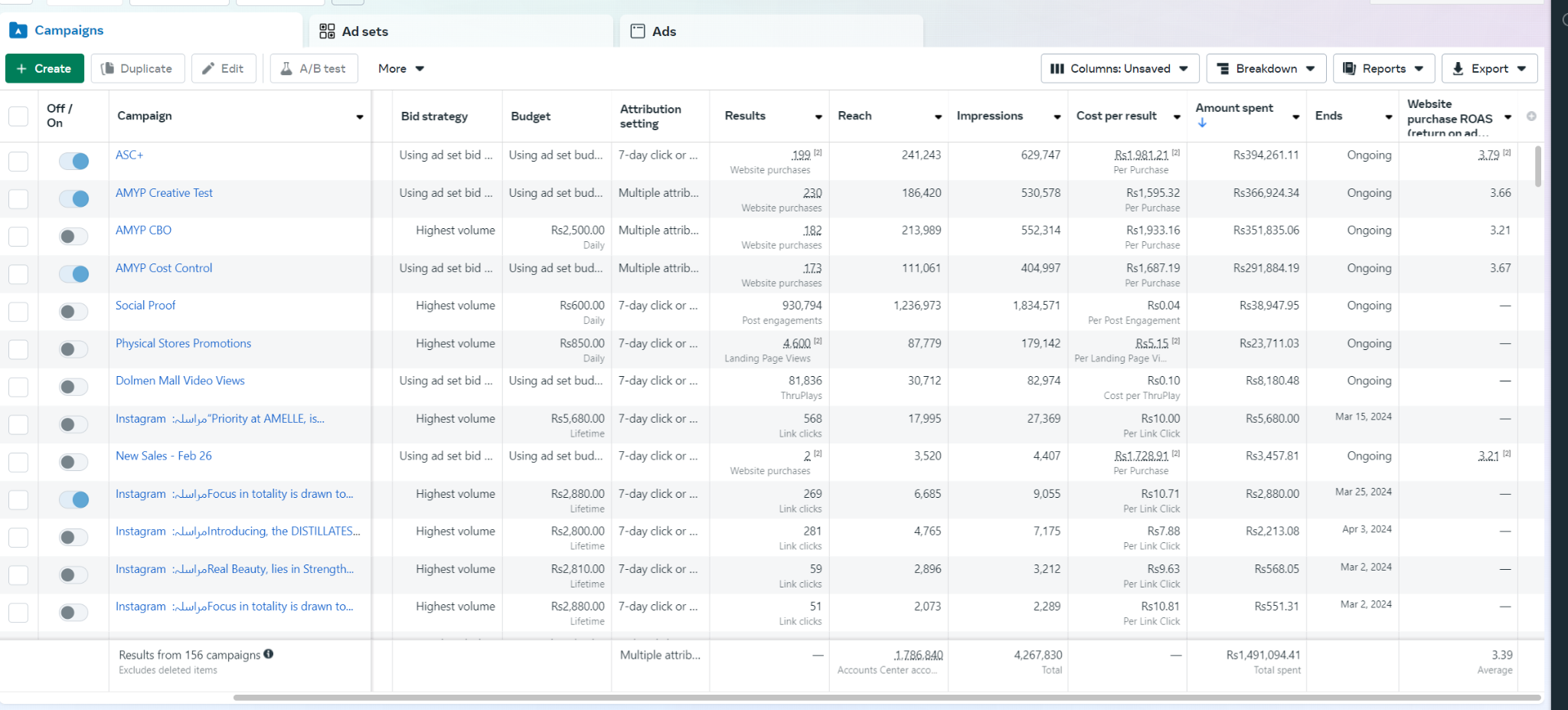This screenshot has height=710, width=1568.
Task: Click the Ad sets grid icon
Action: pyautogui.click(x=327, y=31)
